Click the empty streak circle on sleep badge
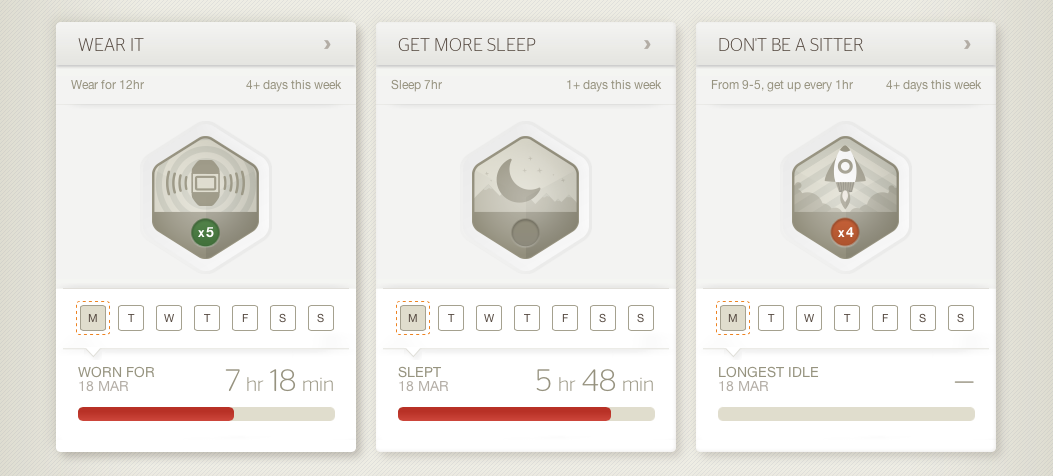Image resolution: width=1053 pixels, height=476 pixels. 525,234
